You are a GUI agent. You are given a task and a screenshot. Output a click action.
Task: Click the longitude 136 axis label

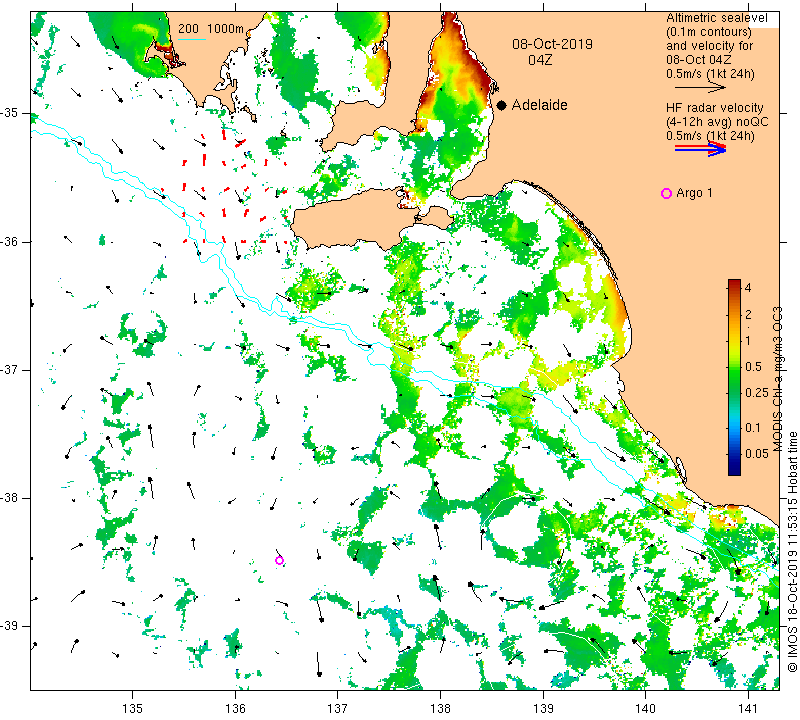pyautogui.click(x=235, y=709)
